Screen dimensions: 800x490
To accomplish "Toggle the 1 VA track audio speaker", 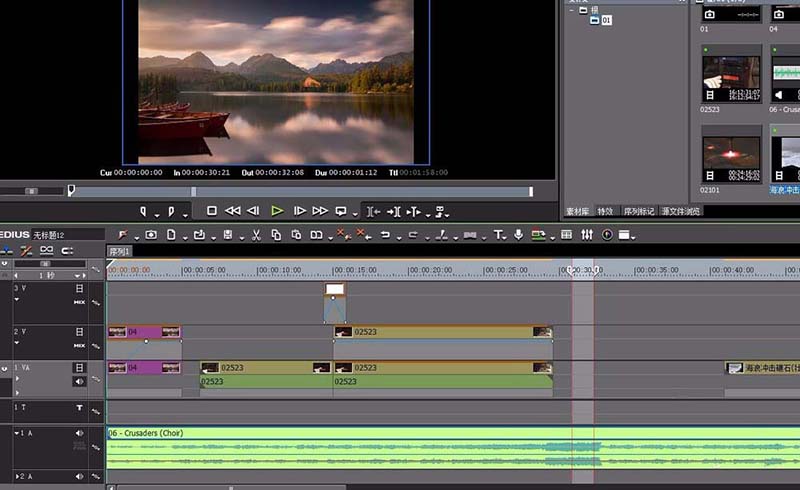I will [x=79, y=381].
